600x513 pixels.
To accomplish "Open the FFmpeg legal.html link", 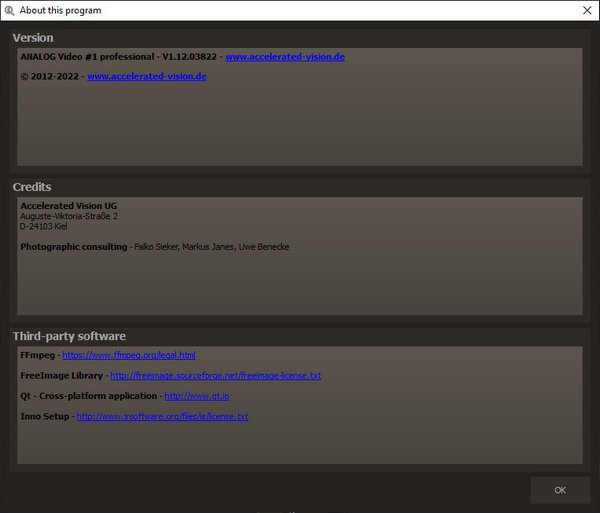I will coord(129,355).
